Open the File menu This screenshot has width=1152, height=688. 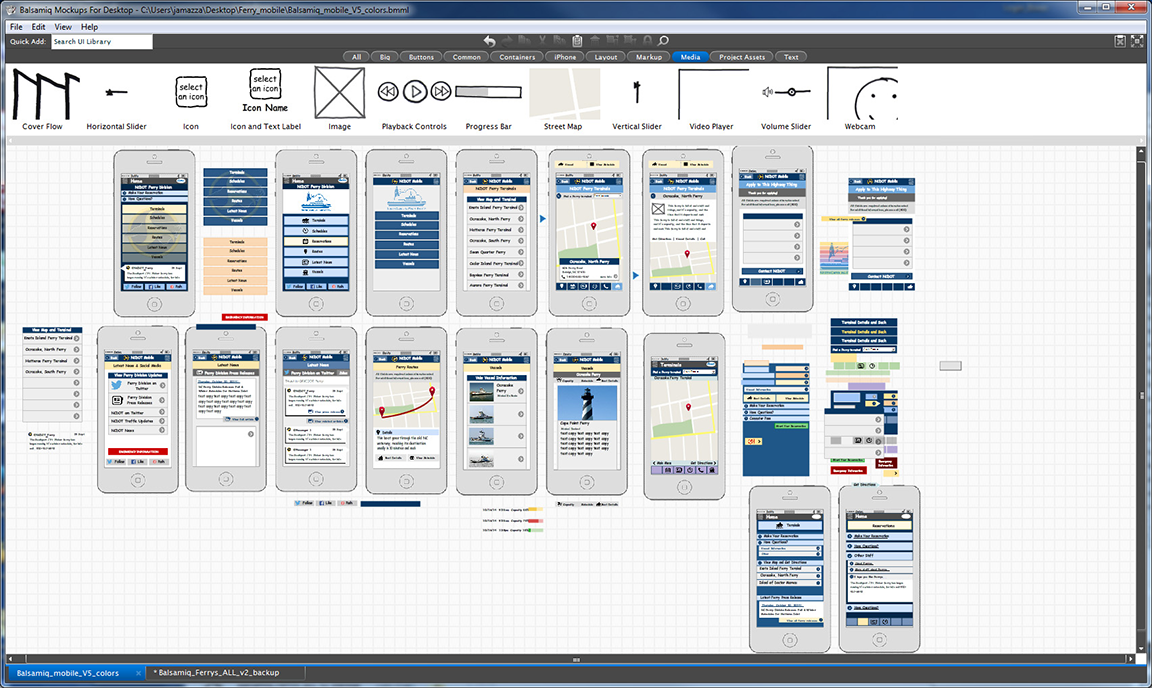coord(16,27)
